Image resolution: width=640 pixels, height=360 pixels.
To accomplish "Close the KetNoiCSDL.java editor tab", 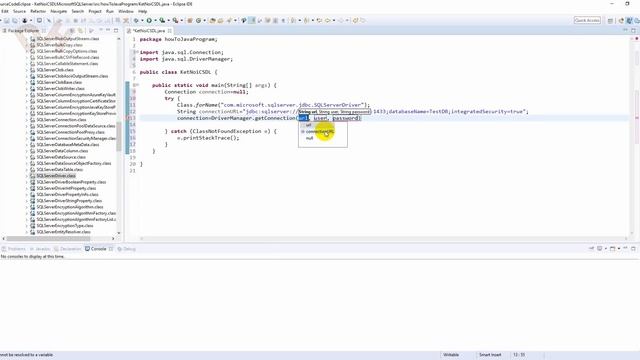I will [170, 31].
